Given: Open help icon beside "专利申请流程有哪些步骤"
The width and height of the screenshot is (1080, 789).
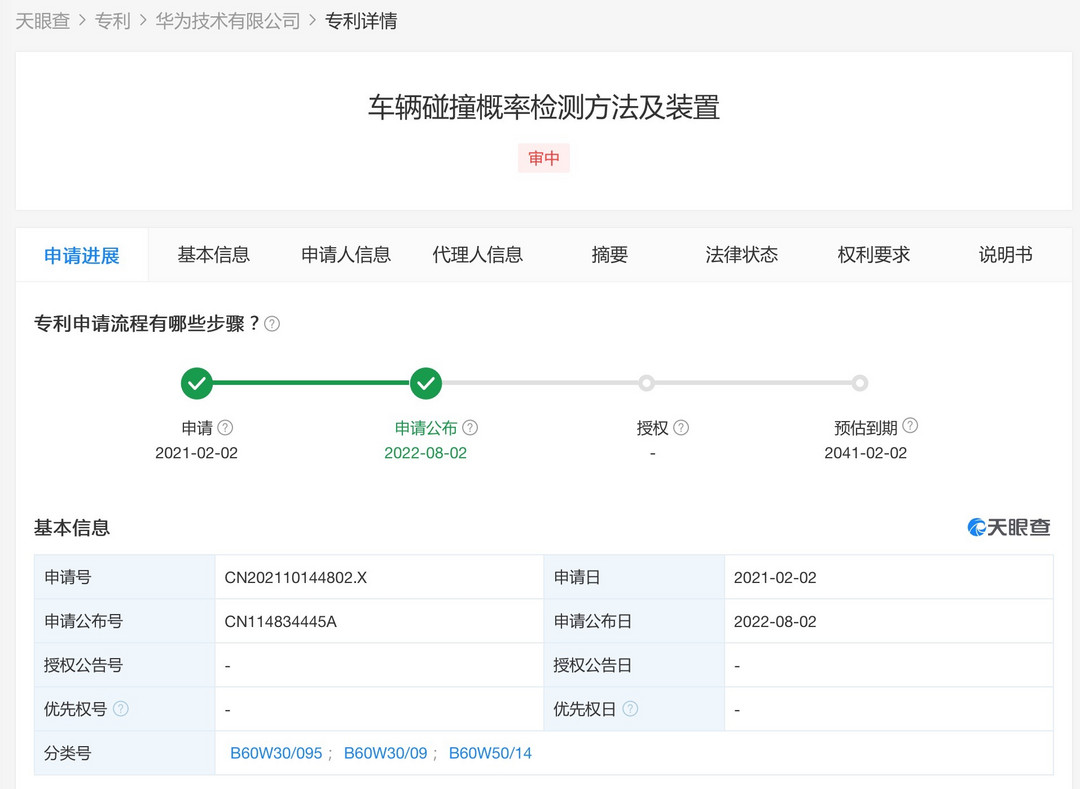Looking at the screenshot, I should [x=271, y=323].
